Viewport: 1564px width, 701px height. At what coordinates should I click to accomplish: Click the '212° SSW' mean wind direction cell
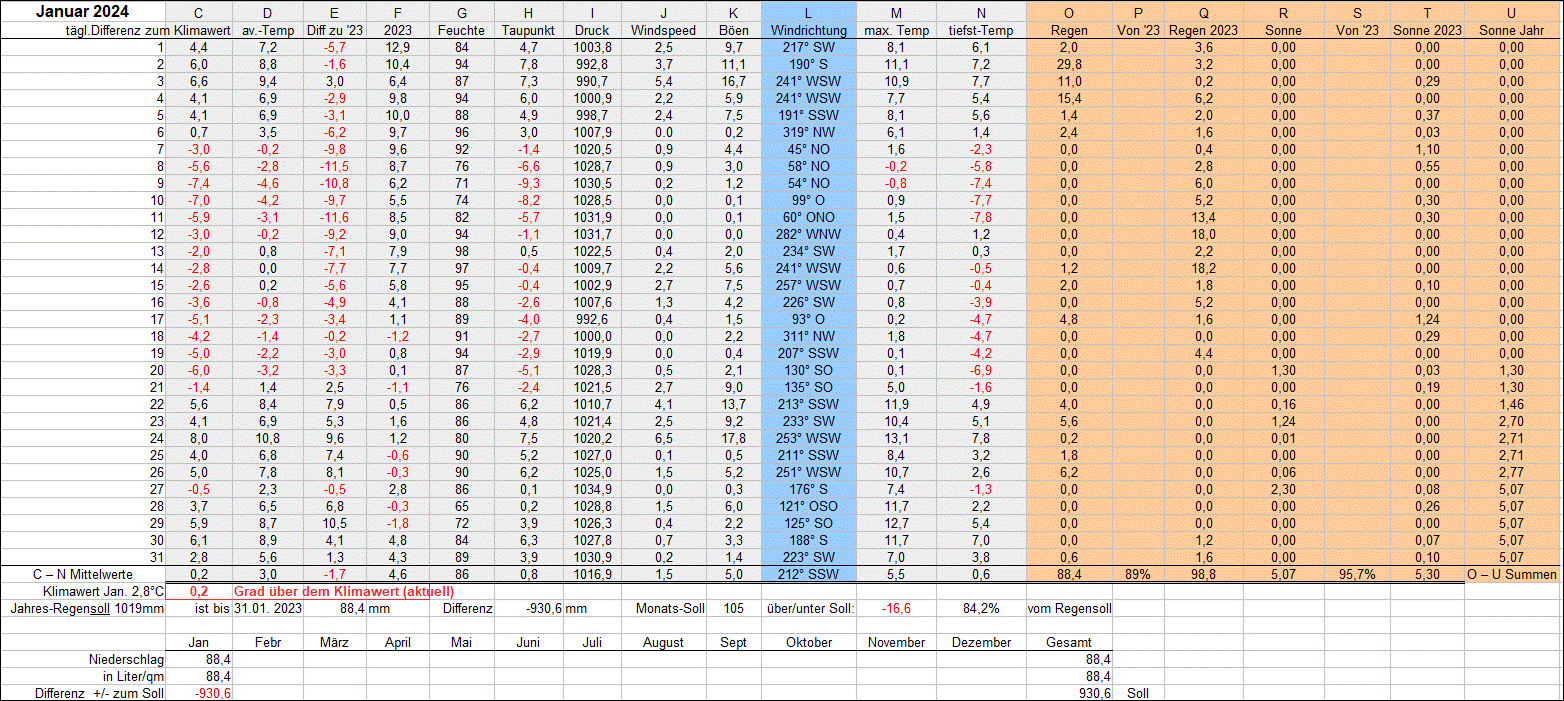point(808,574)
